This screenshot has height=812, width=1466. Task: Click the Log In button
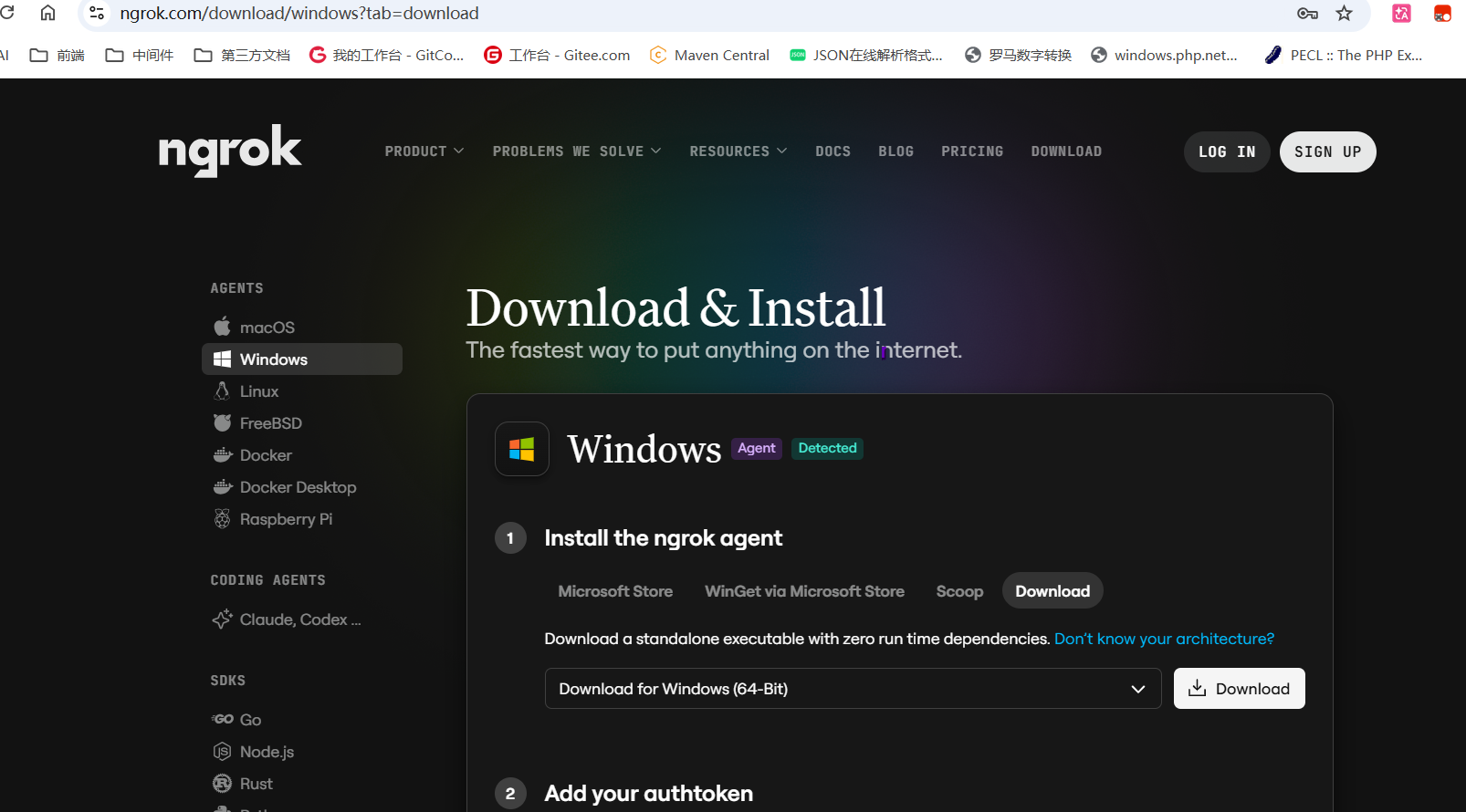click(1227, 152)
